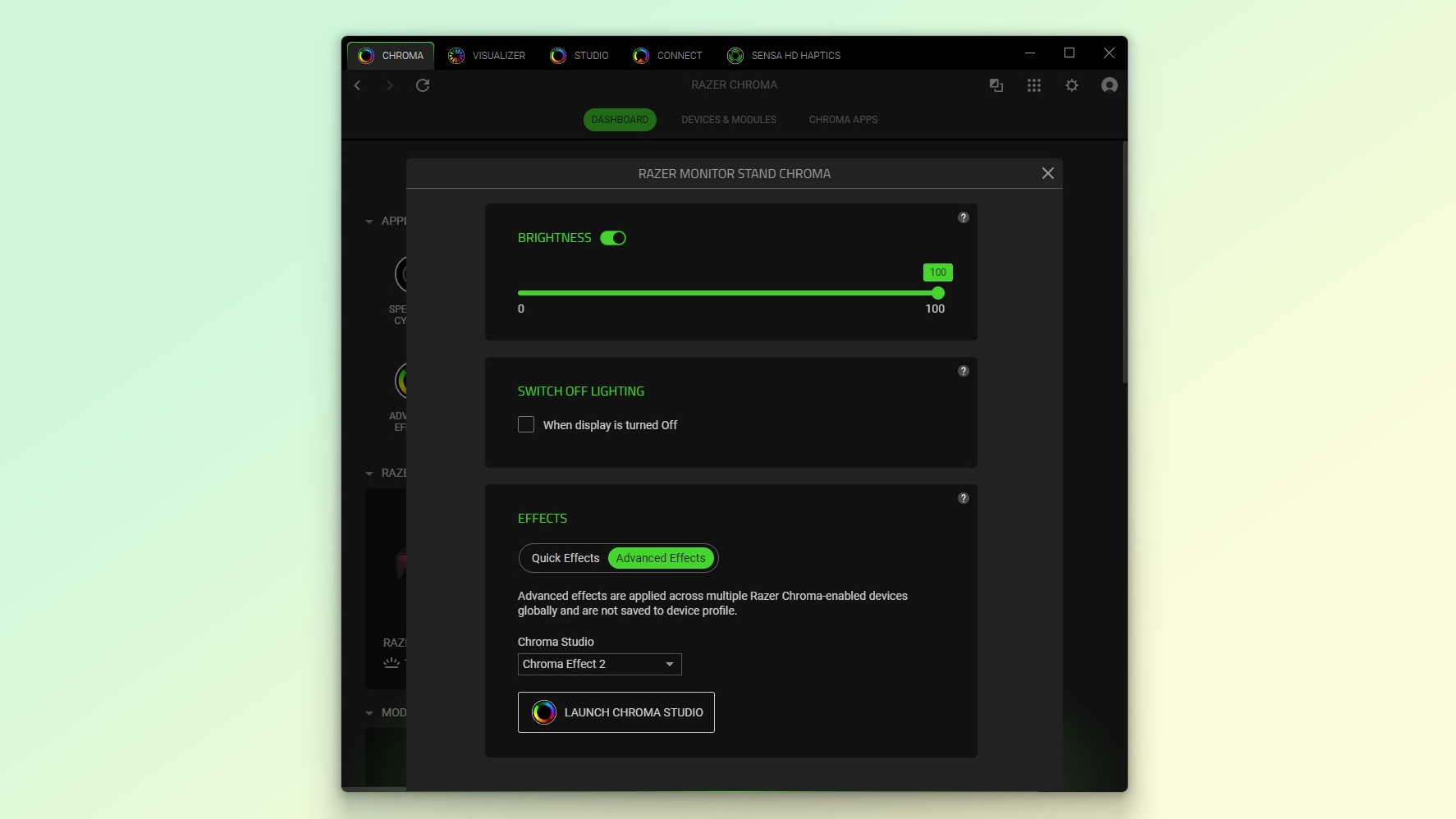
Task: Switch to Quick Effects mode
Action: point(565,558)
